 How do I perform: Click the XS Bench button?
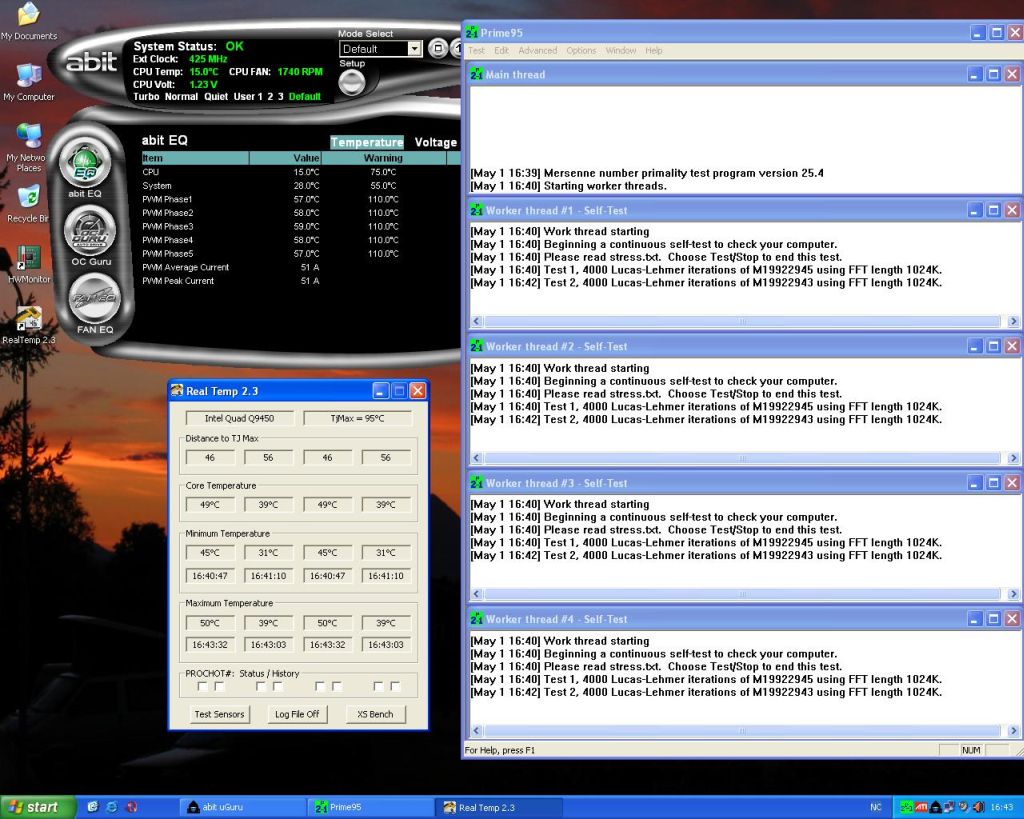point(375,714)
